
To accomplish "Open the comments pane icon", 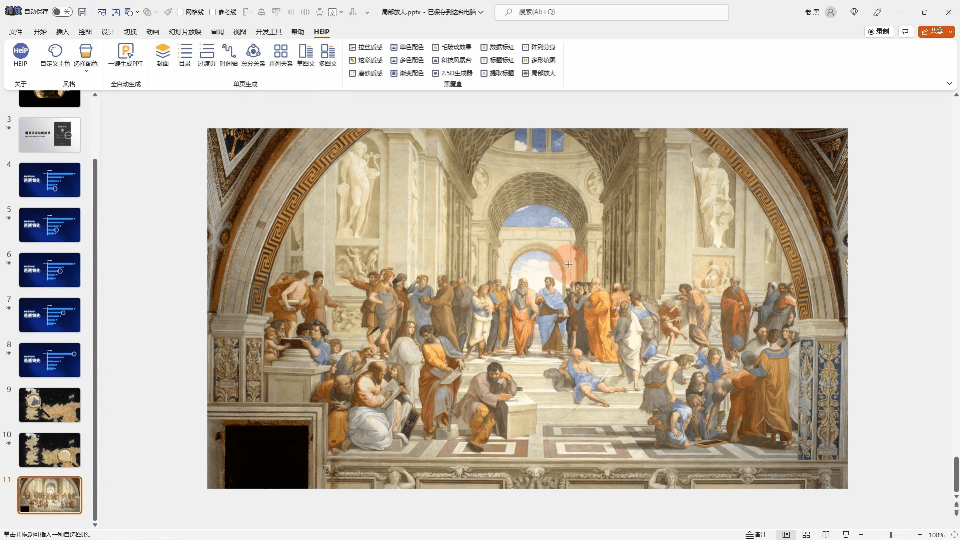I will 906,31.
